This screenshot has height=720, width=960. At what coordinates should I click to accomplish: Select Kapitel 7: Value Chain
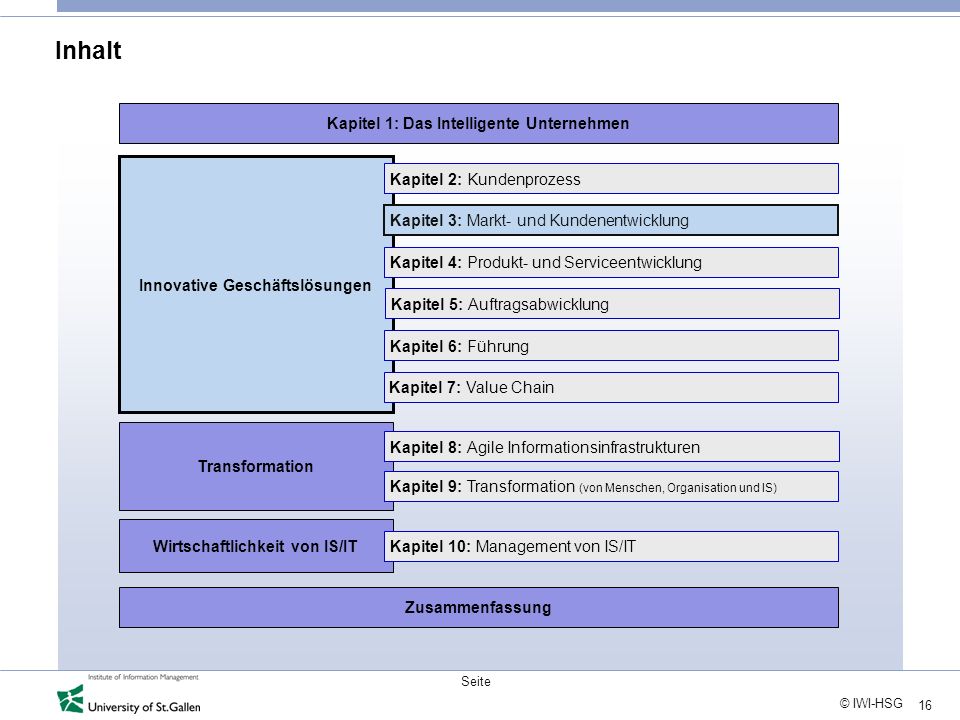click(x=611, y=388)
